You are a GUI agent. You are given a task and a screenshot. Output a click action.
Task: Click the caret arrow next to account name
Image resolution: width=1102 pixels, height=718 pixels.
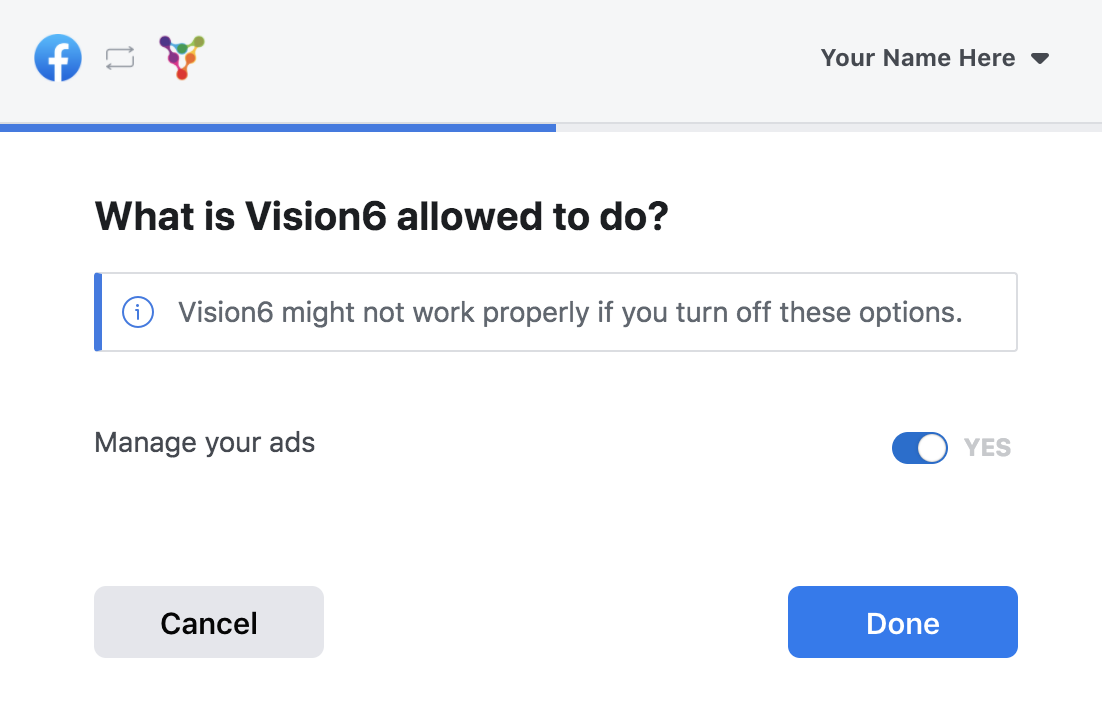pyautogui.click(x=1040, y=58)
